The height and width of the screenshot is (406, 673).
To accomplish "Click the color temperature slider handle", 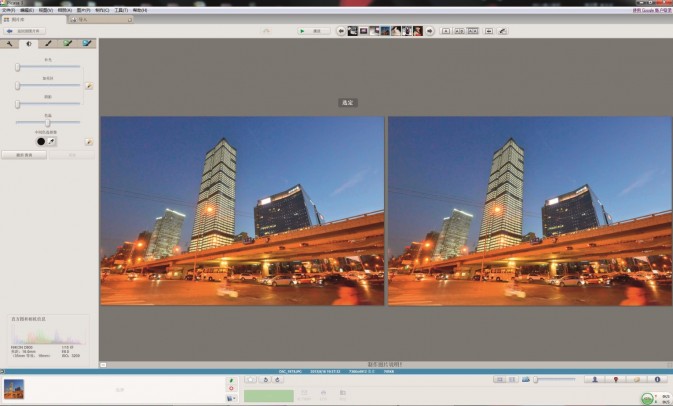I will pos(48,123).
